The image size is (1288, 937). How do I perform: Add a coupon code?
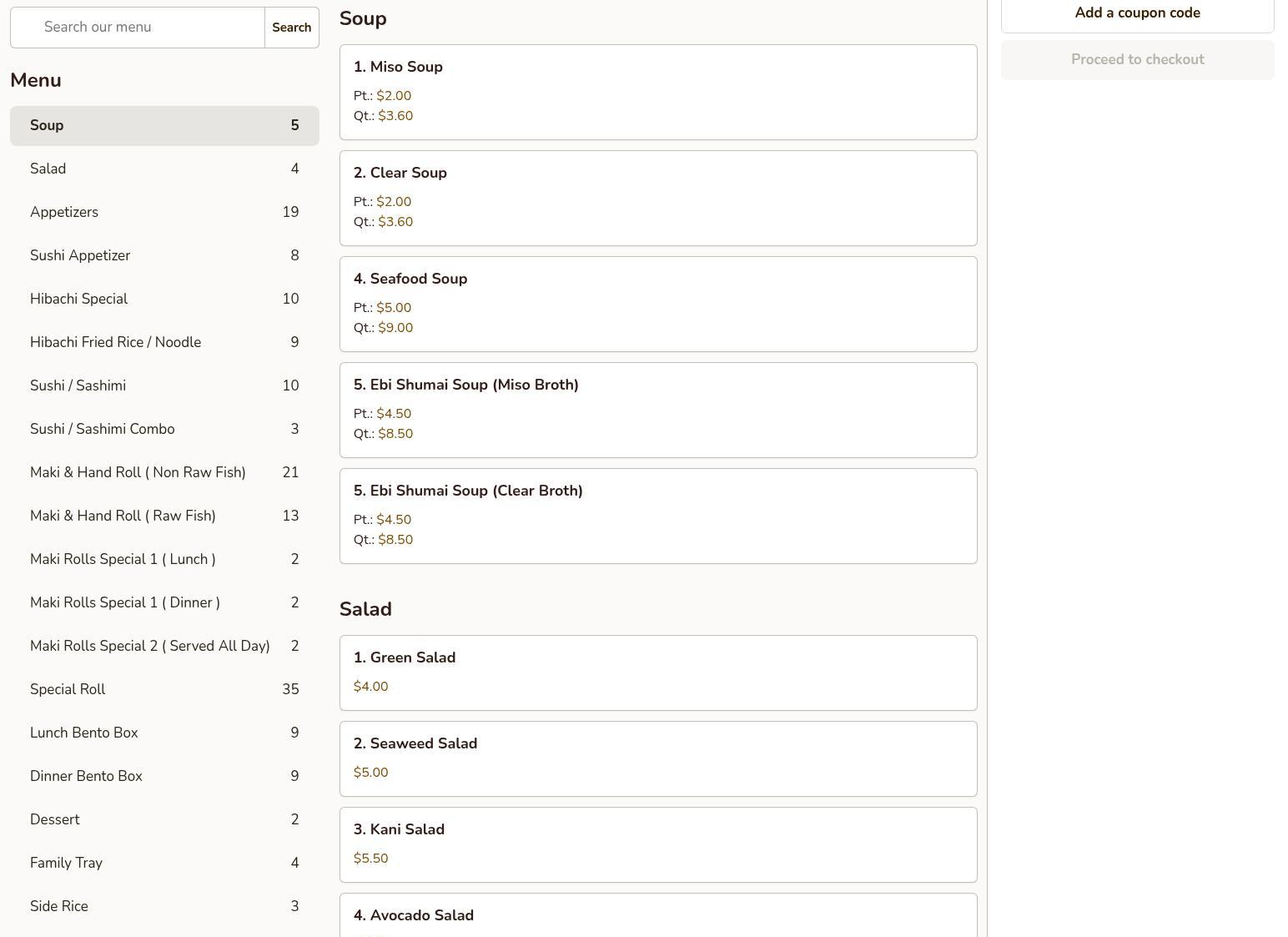[x=1138, y=13]
